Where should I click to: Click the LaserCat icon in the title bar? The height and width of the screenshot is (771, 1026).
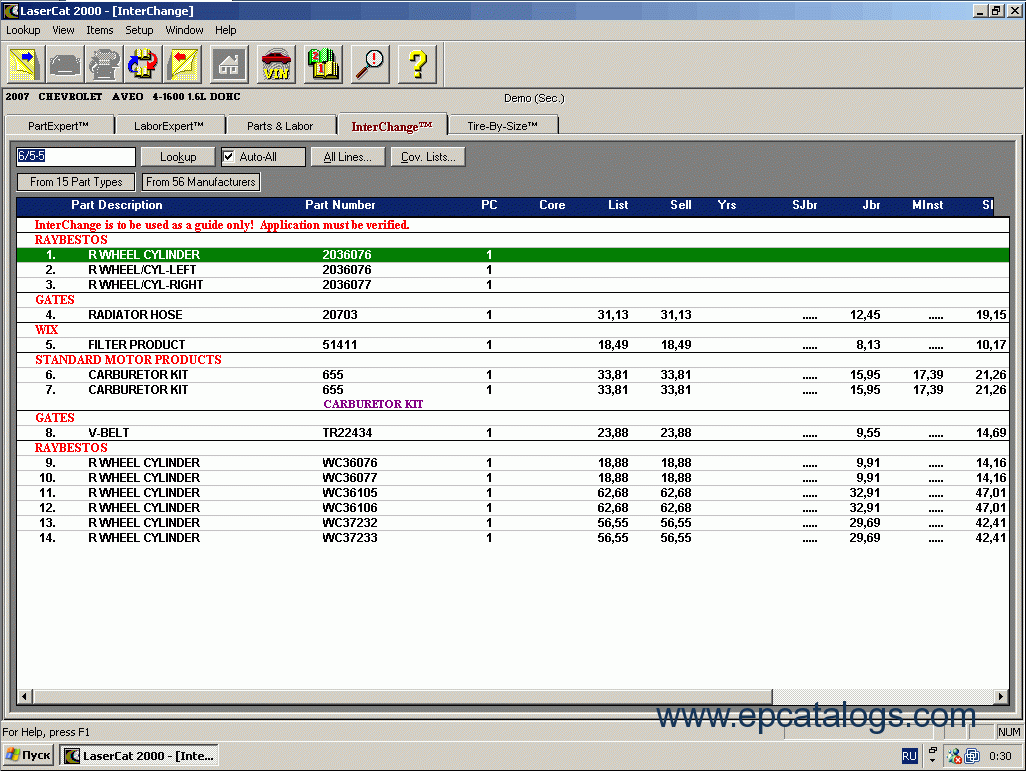[10, 10]
